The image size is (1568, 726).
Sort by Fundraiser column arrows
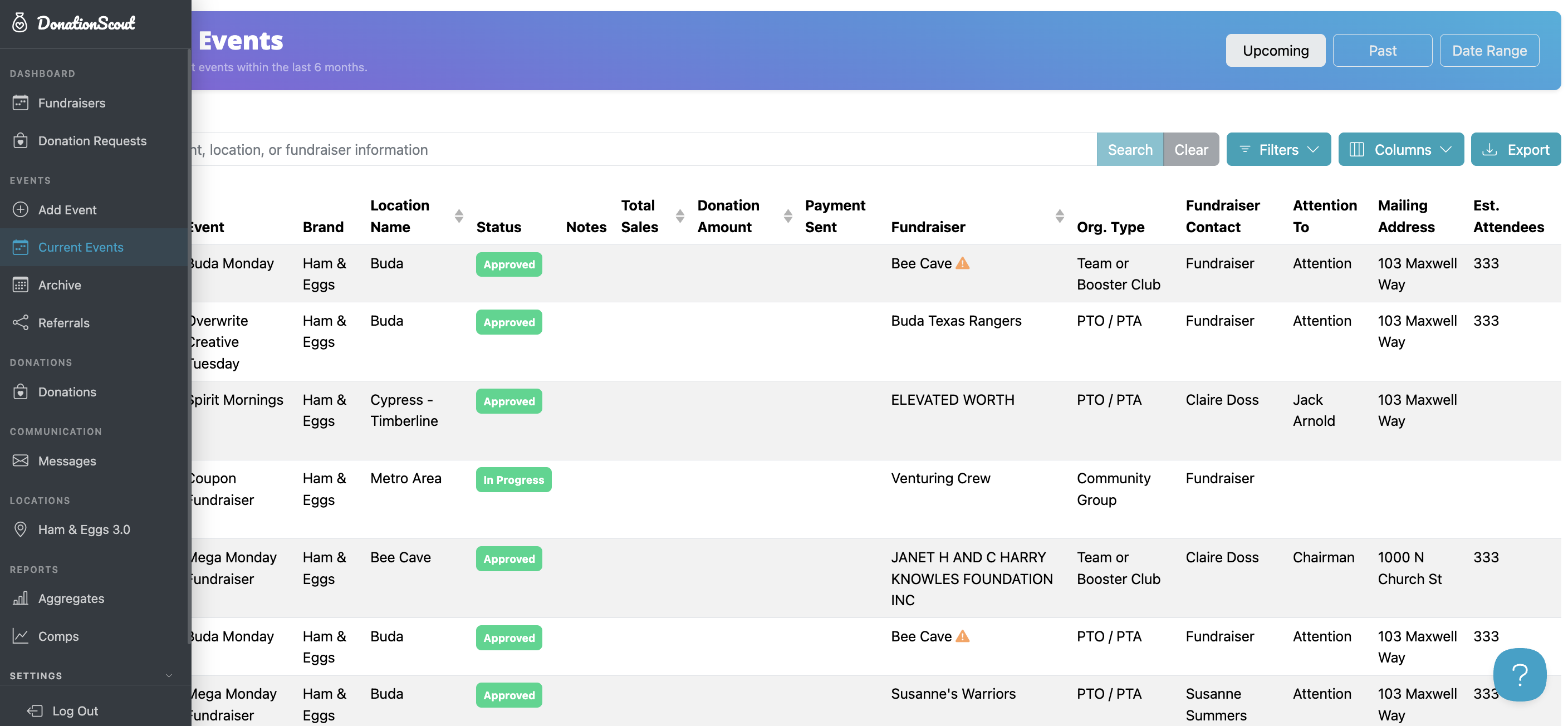click(1060, 216)
